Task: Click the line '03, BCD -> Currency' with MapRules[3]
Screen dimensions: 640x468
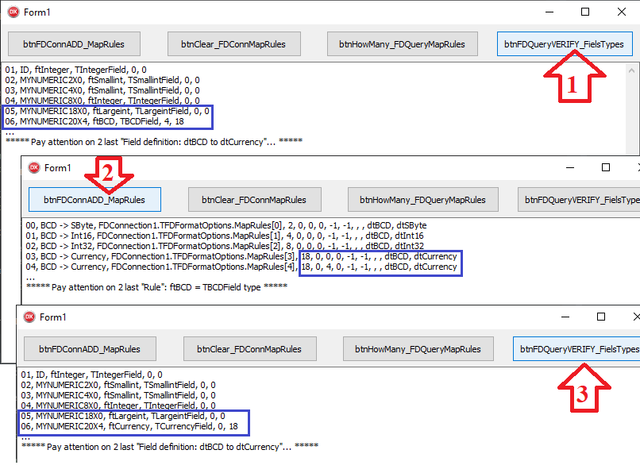Action: (241, 256)
